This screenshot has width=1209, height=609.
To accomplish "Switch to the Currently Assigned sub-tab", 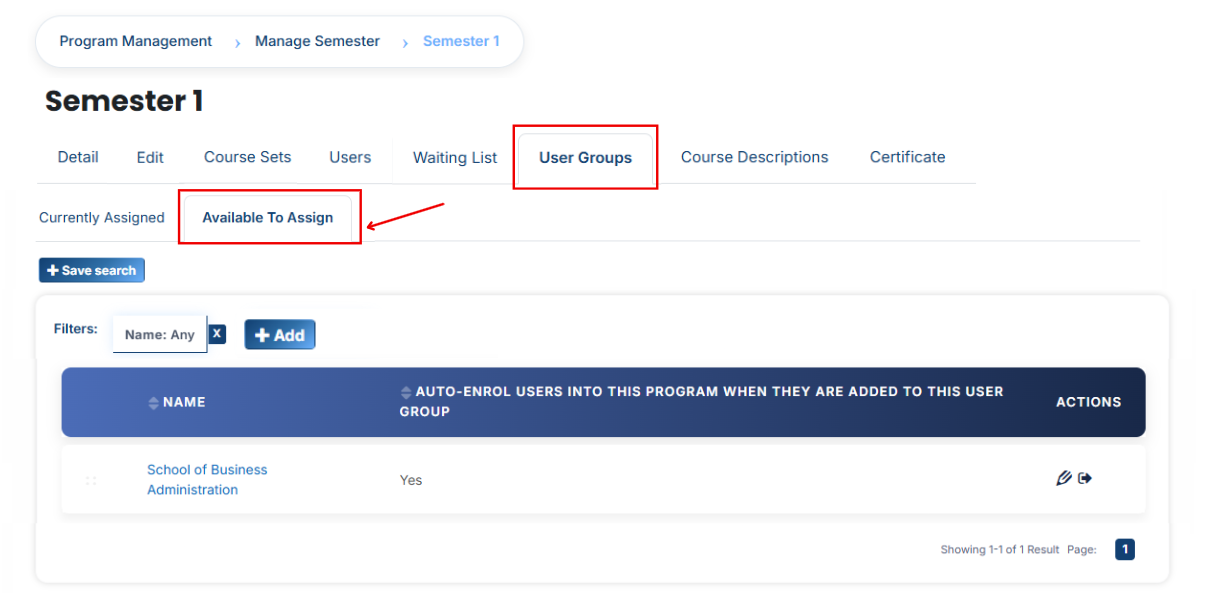I will pyautogui.click(x=102, y=217).
